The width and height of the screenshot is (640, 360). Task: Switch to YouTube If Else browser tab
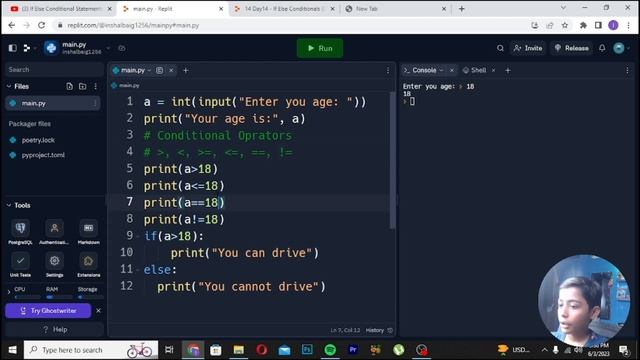61,9
